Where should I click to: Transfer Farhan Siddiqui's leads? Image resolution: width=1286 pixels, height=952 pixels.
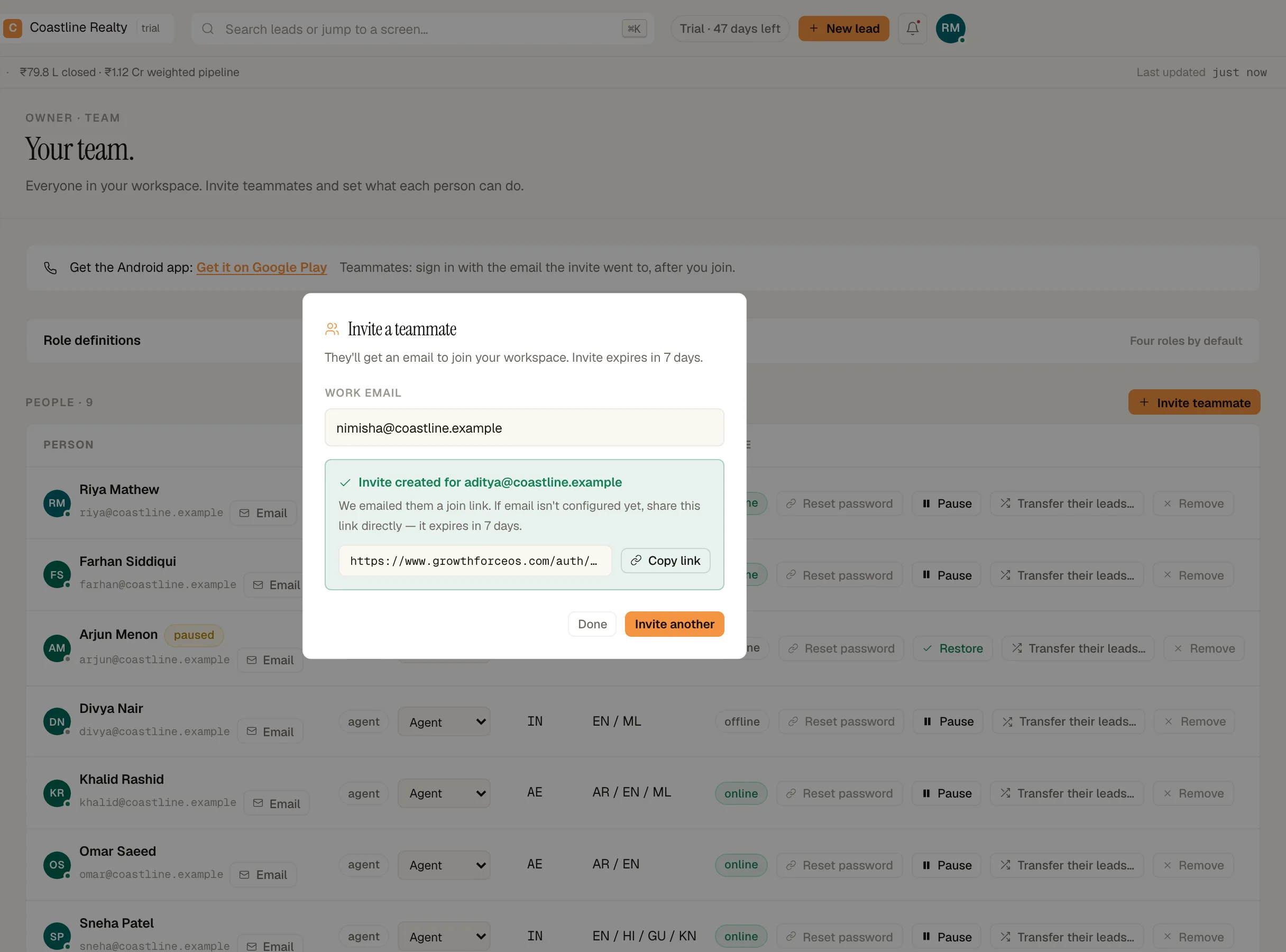(1067, 575)
